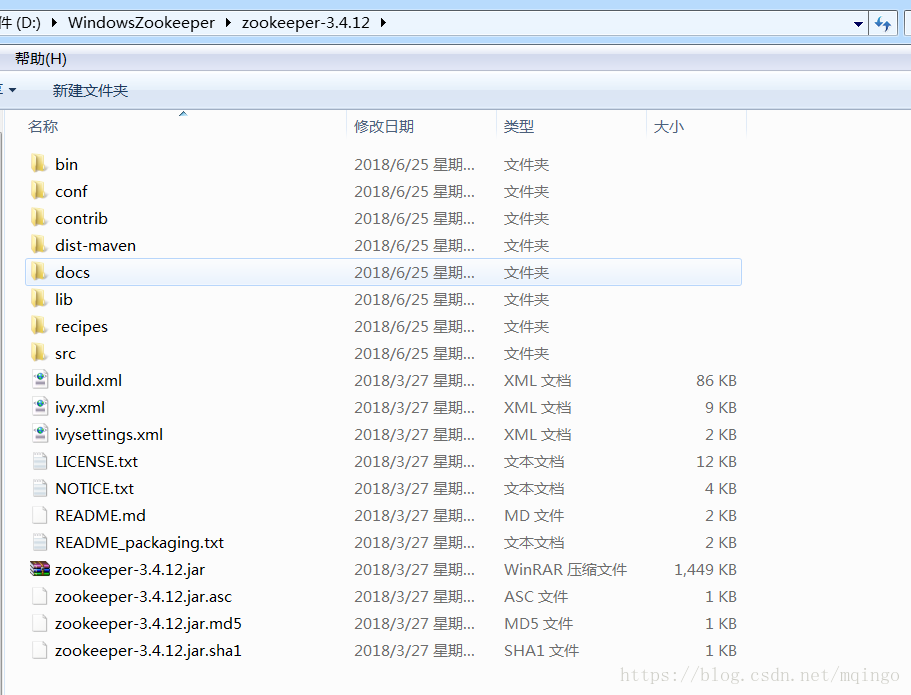The image size is (911, 695).
Task: Click the WinRAR 压缩文件 type cell
Action: coord(565,569)
